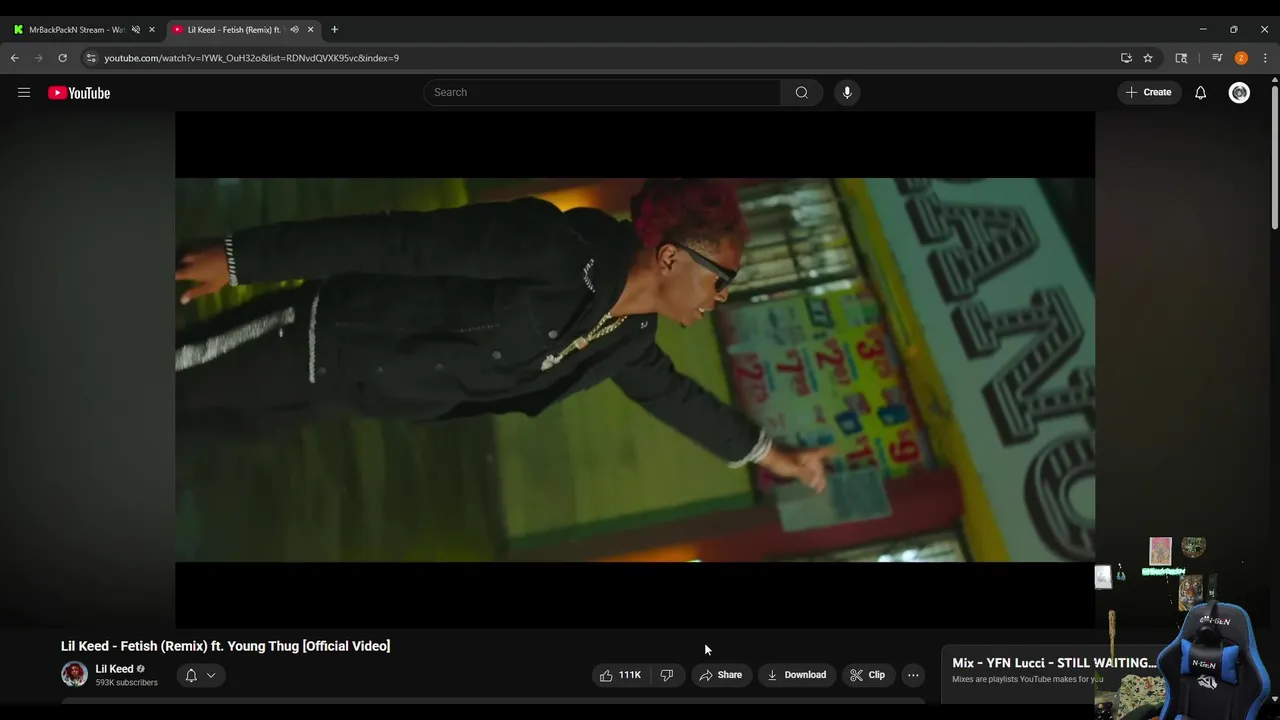Bookmark this page with the star
Viewport: 1280px width, 720px height.
1148,58
